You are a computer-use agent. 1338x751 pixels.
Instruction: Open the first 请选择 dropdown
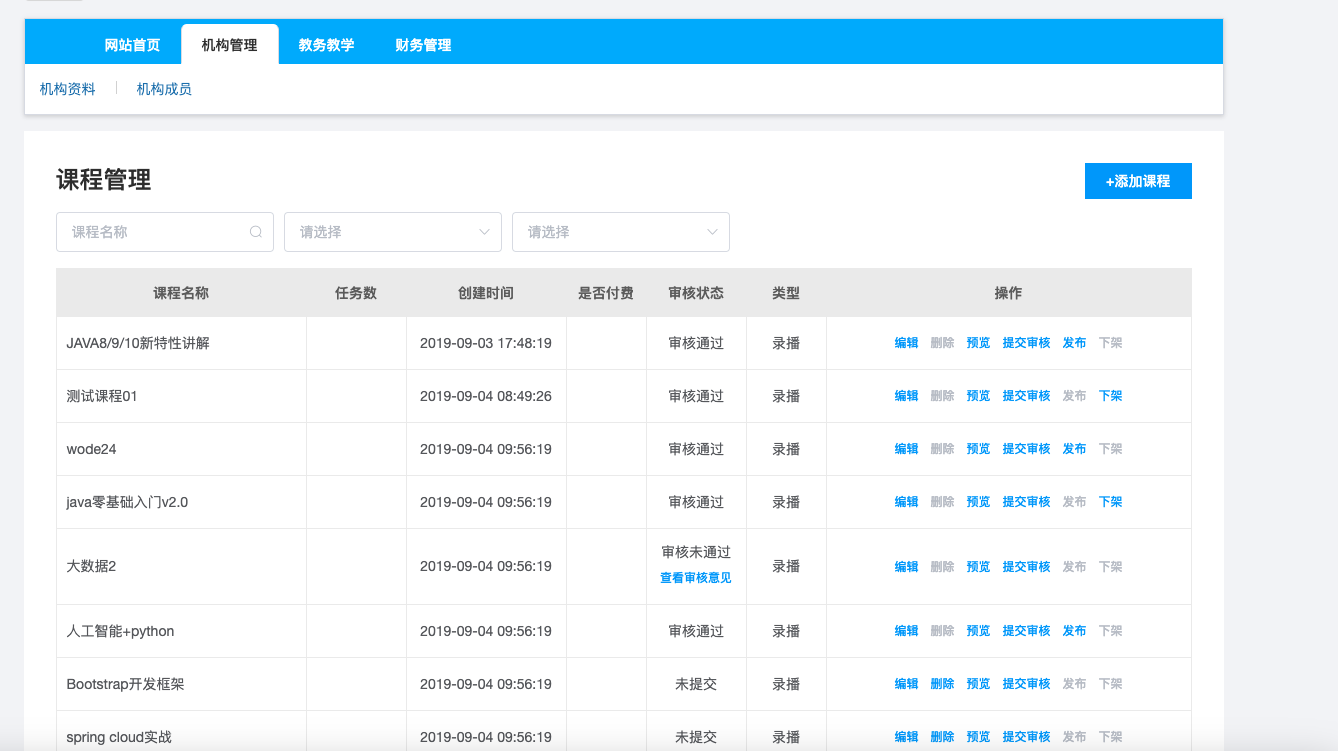[393, 232]
